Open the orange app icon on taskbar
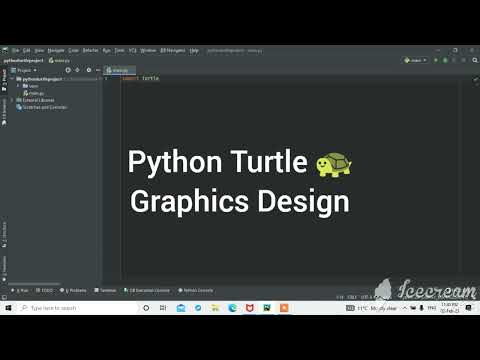Screen dimensions: 480x360 pos(284,308)
